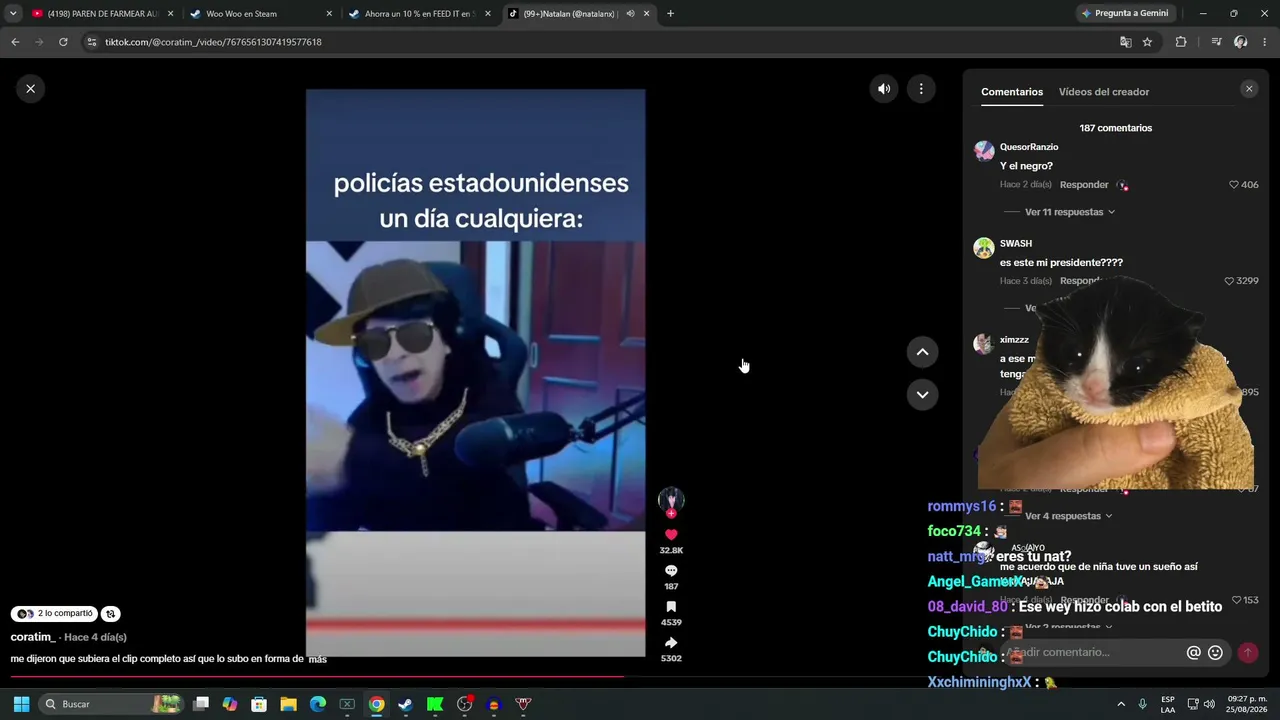This screenshot has height=720, width=1280.
Task: Expand Ver 11 respuestas under QuesorRanzio
Action: (x=1070, y=212)
